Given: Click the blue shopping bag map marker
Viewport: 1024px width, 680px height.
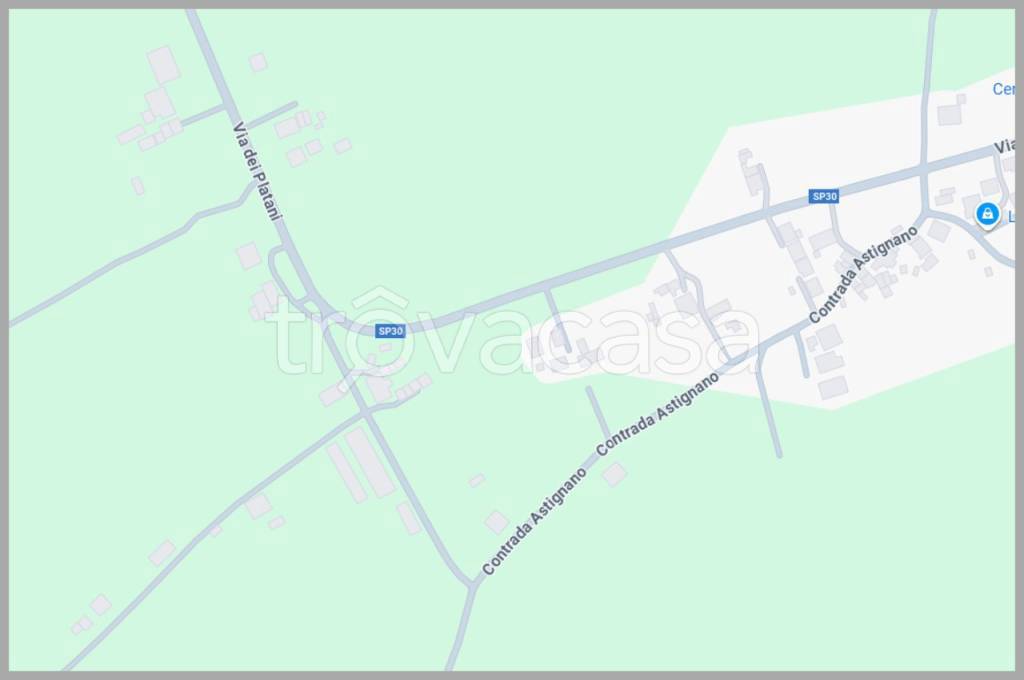Looking at the screenshot, I should tap(987, 214).
